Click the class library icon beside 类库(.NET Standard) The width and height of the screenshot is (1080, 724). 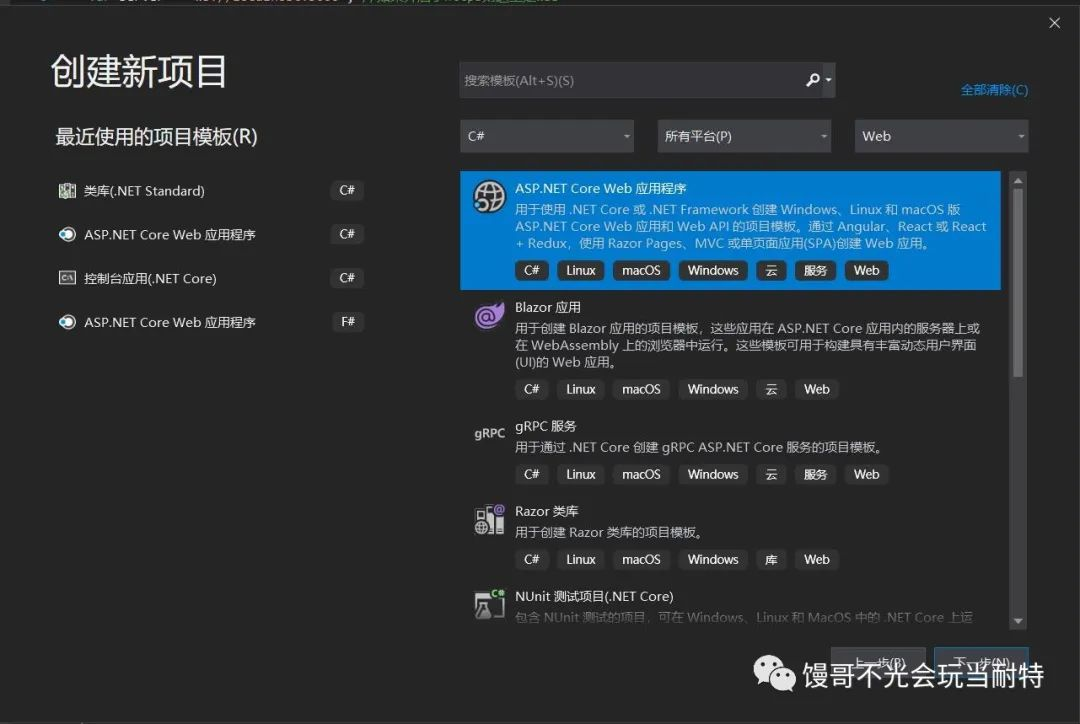(67, 191)
